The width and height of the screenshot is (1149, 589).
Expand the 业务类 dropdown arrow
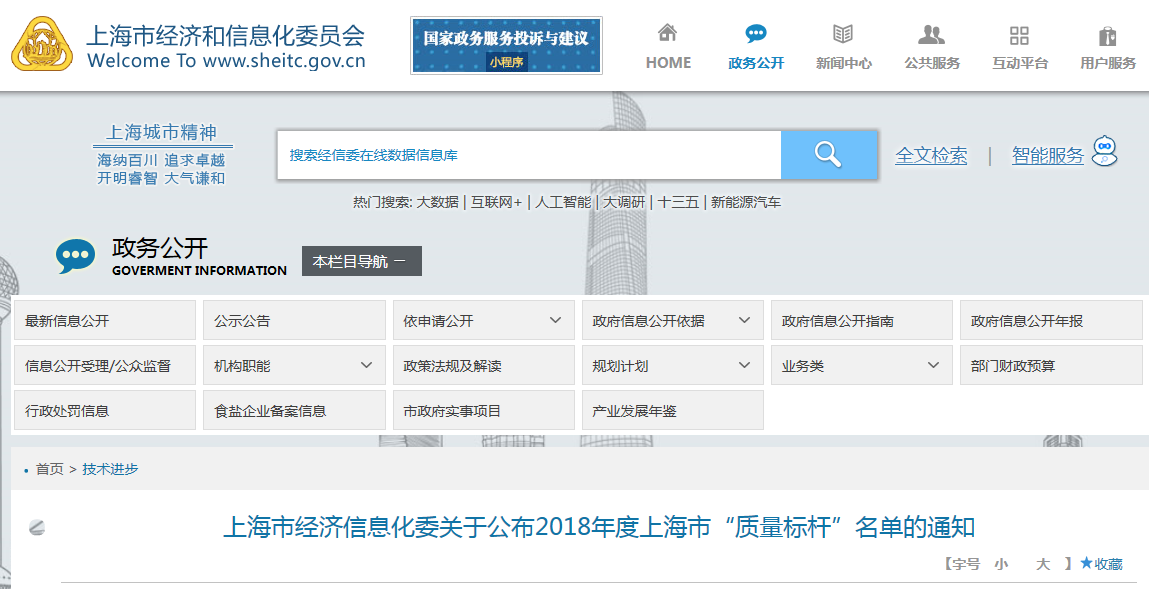point(933,366)
